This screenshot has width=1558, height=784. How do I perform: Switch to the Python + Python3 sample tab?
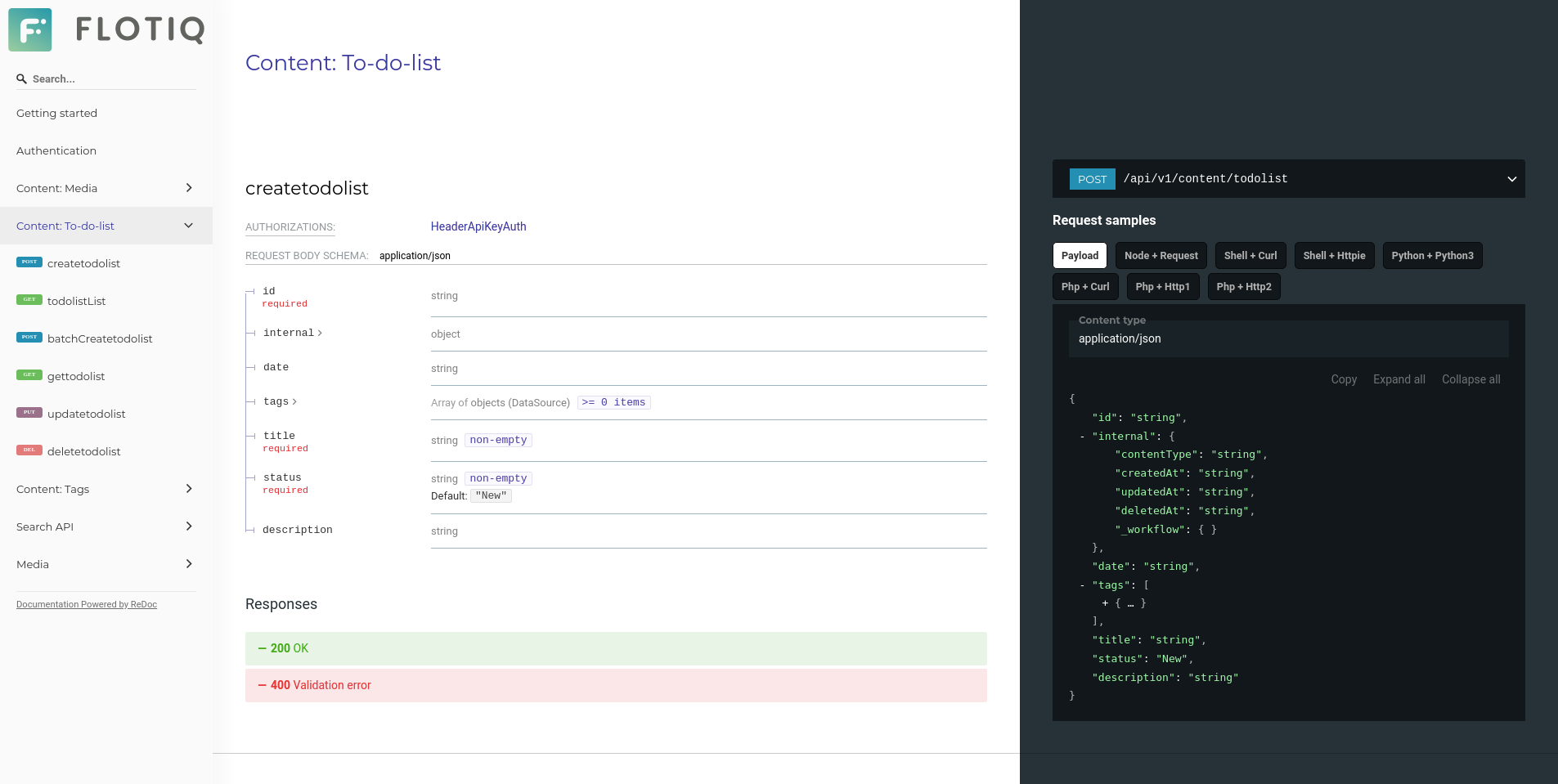coord(1431,255)
